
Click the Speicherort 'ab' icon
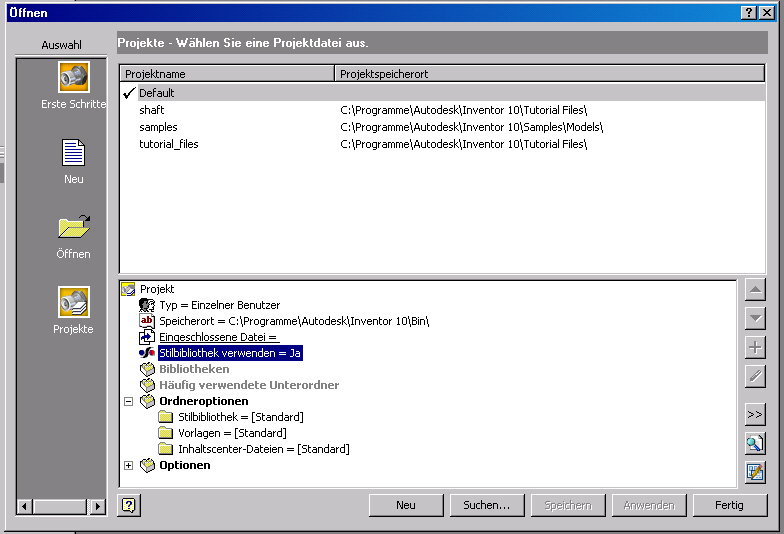(x=147, y=321)
